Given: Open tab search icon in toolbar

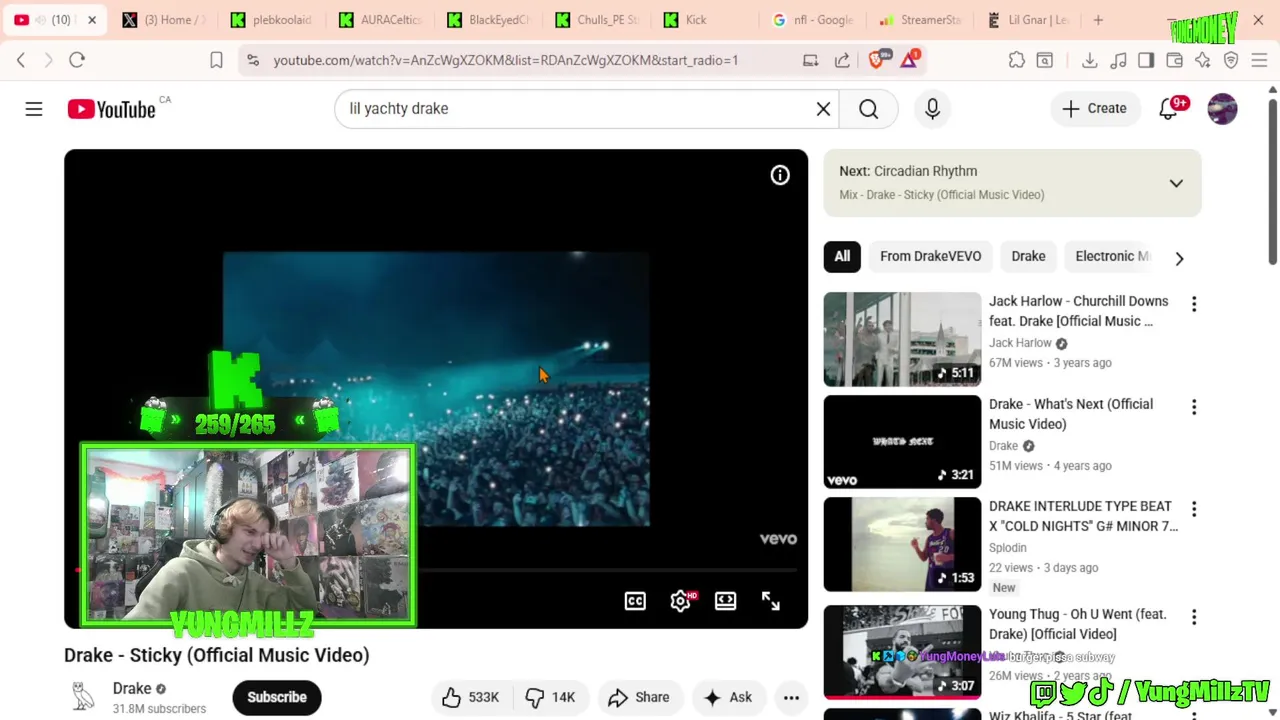Looking at the screenshot, I should pyautogui.click(x=1044, y=60).
